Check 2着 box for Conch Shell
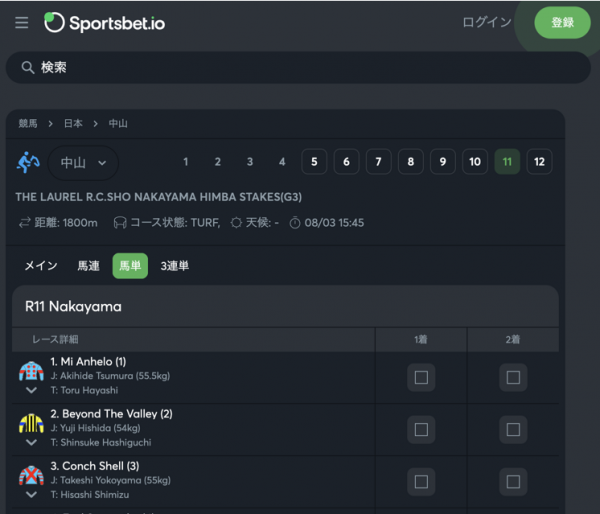Screen dimensions: 600x514 (x=513, y=481)
